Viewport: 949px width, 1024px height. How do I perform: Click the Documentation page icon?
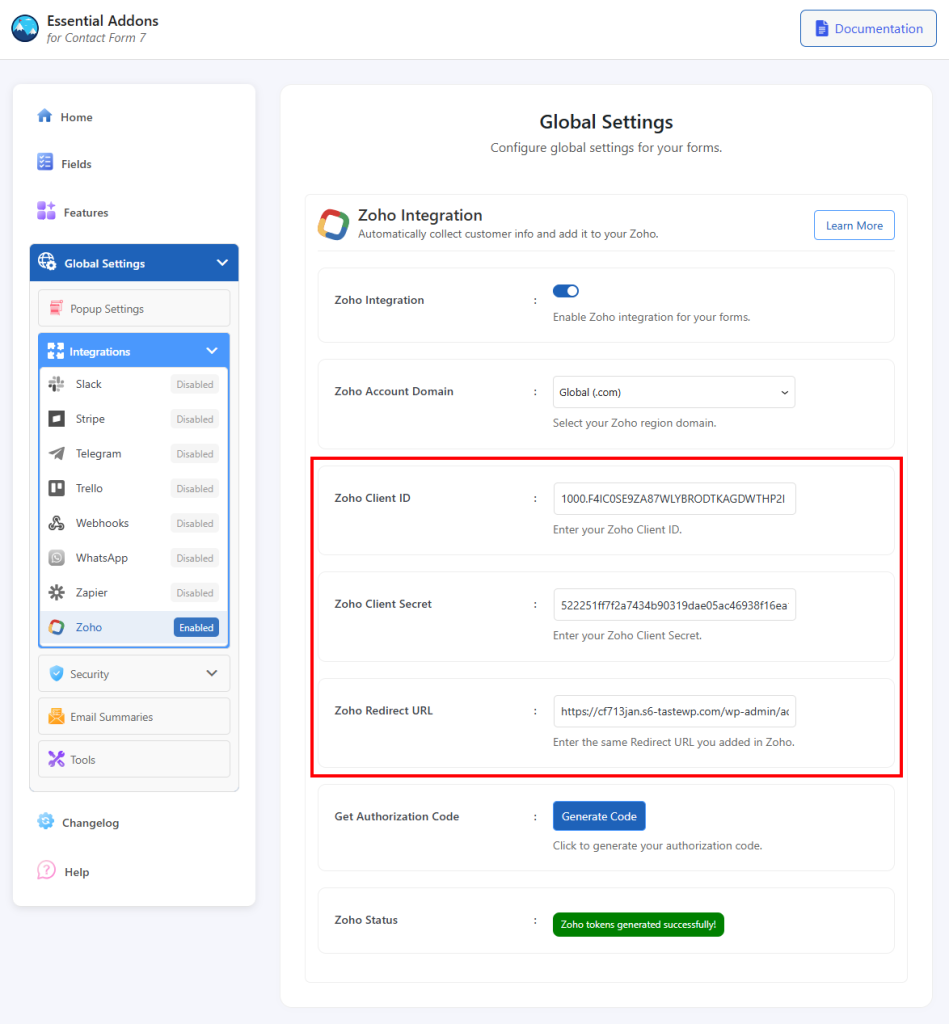[822, 29]
